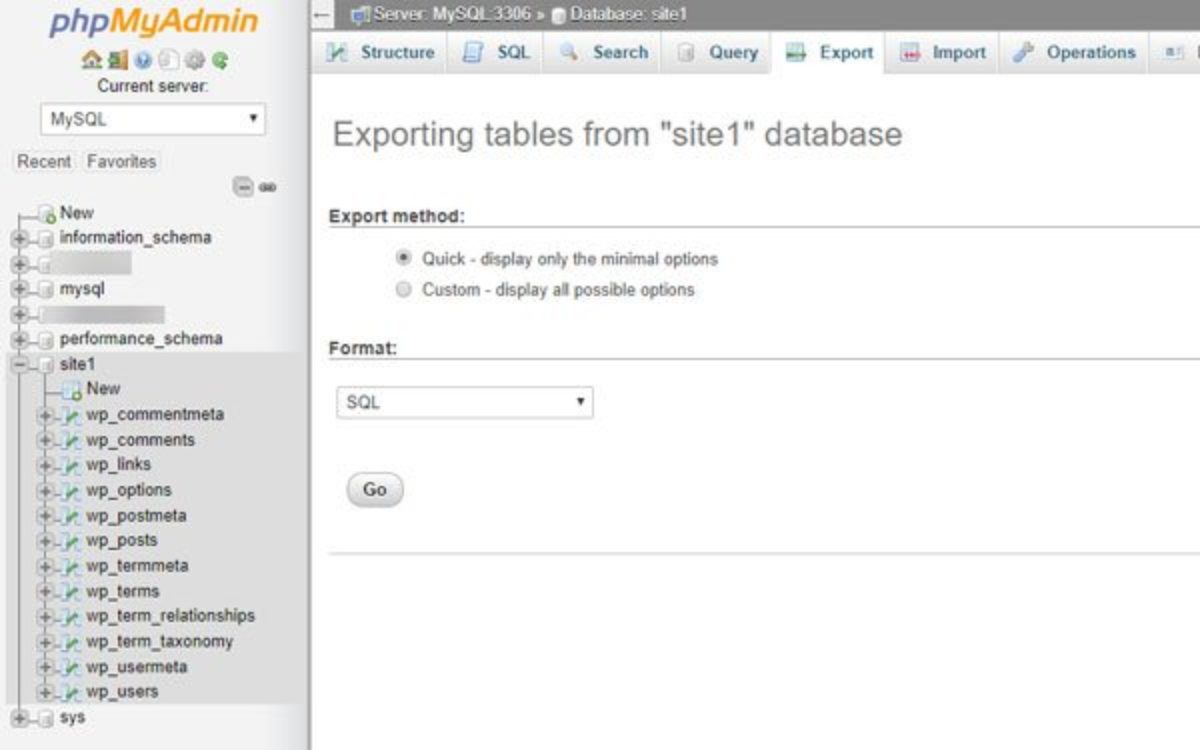This screenshot has width=1200, height=750.
Task: Click the collapse-all icon in navigation panel
Action: click(243, 187)
